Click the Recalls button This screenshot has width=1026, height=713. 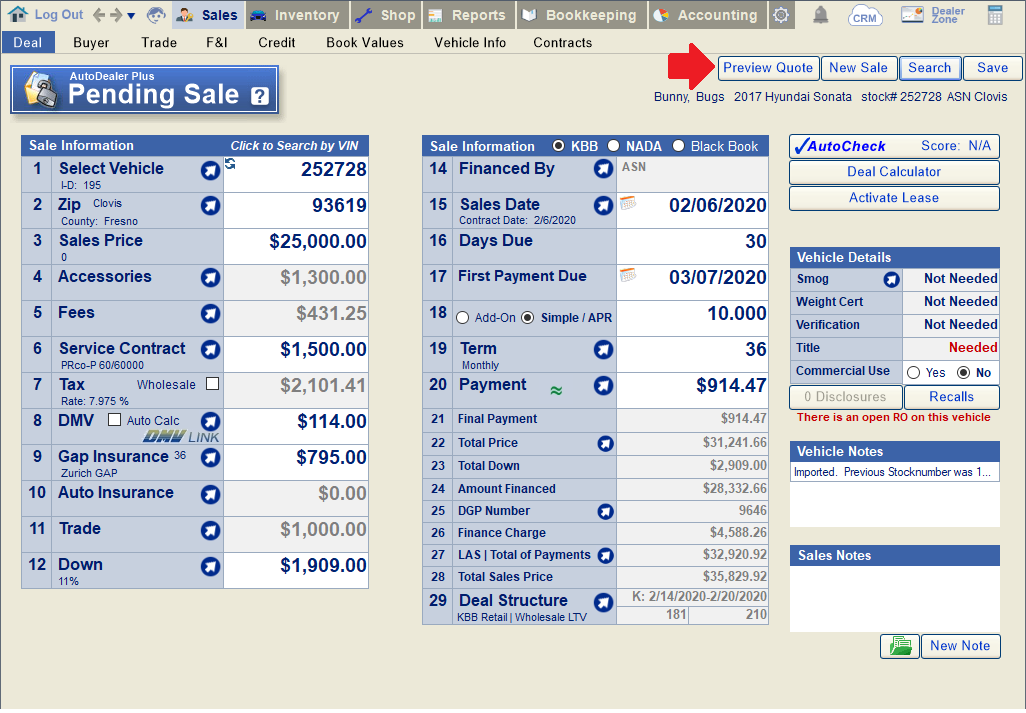tap(951, 397)
